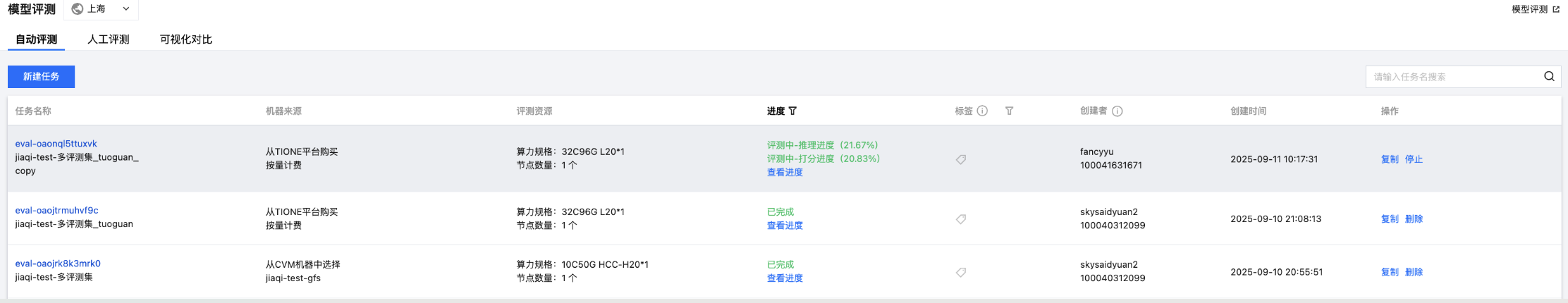Select the 自动评测 tab

(x=37, y=39)
